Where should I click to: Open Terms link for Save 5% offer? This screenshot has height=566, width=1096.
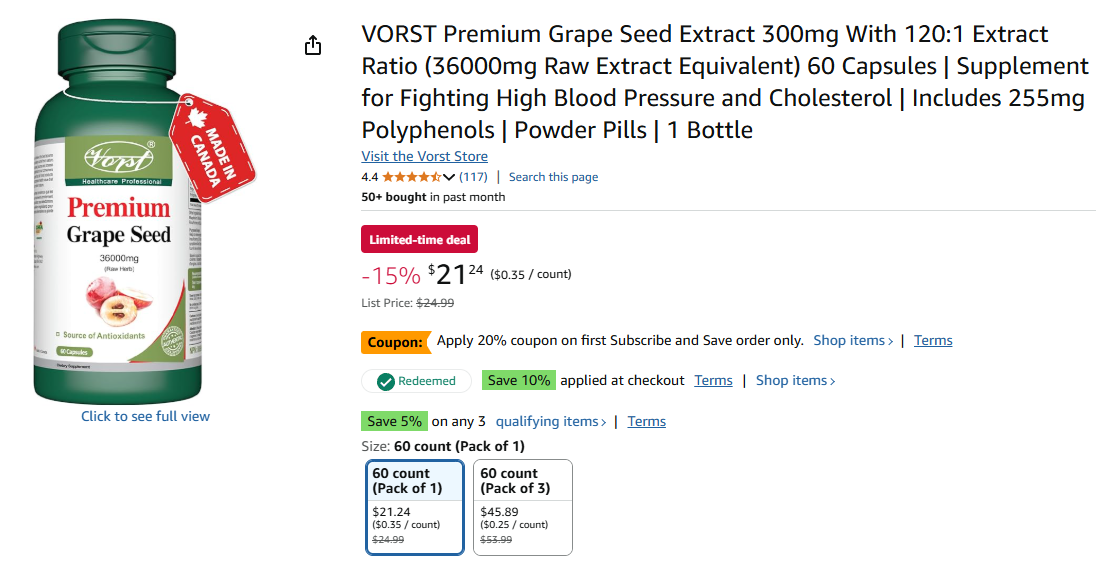pos(646,421)
